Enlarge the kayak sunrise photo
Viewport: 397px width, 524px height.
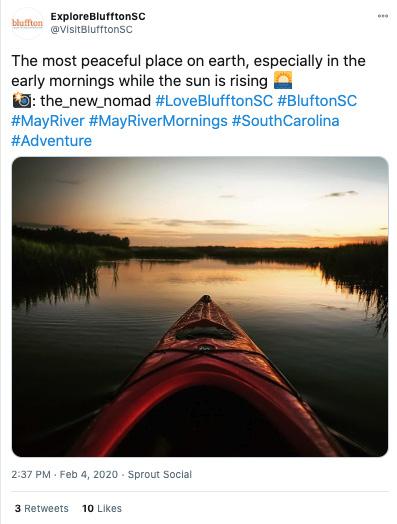tap(200, 306)
